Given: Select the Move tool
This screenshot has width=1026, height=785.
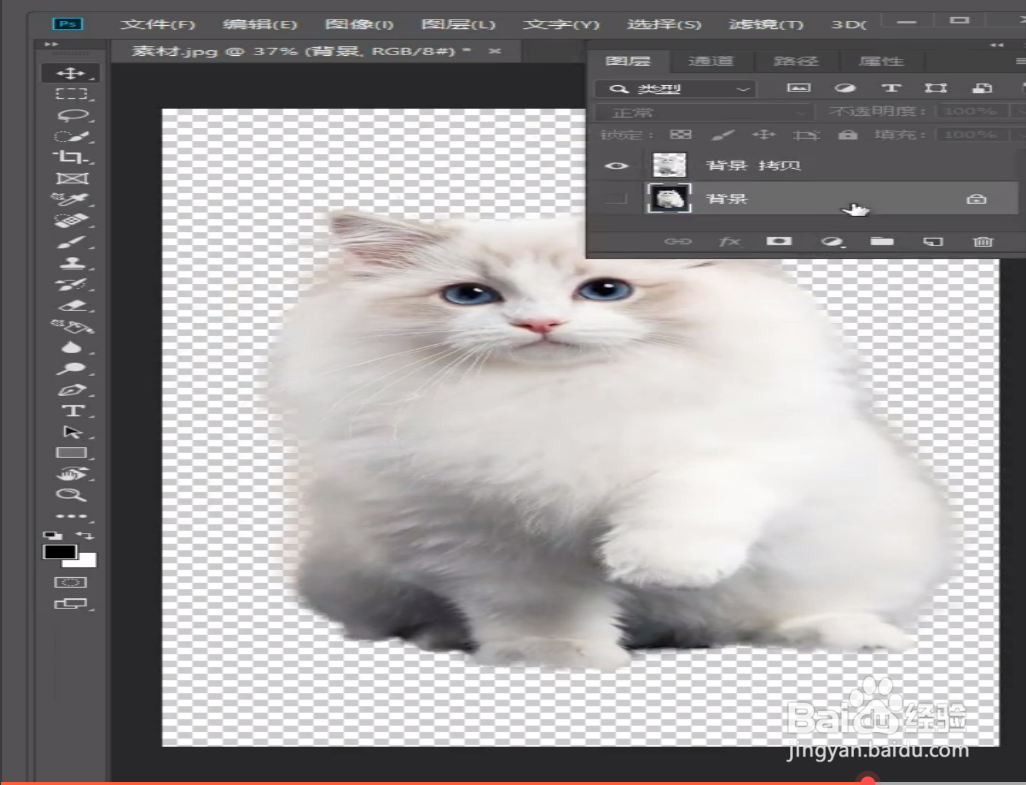Looking at the screenshot, I should pos(71,73).
